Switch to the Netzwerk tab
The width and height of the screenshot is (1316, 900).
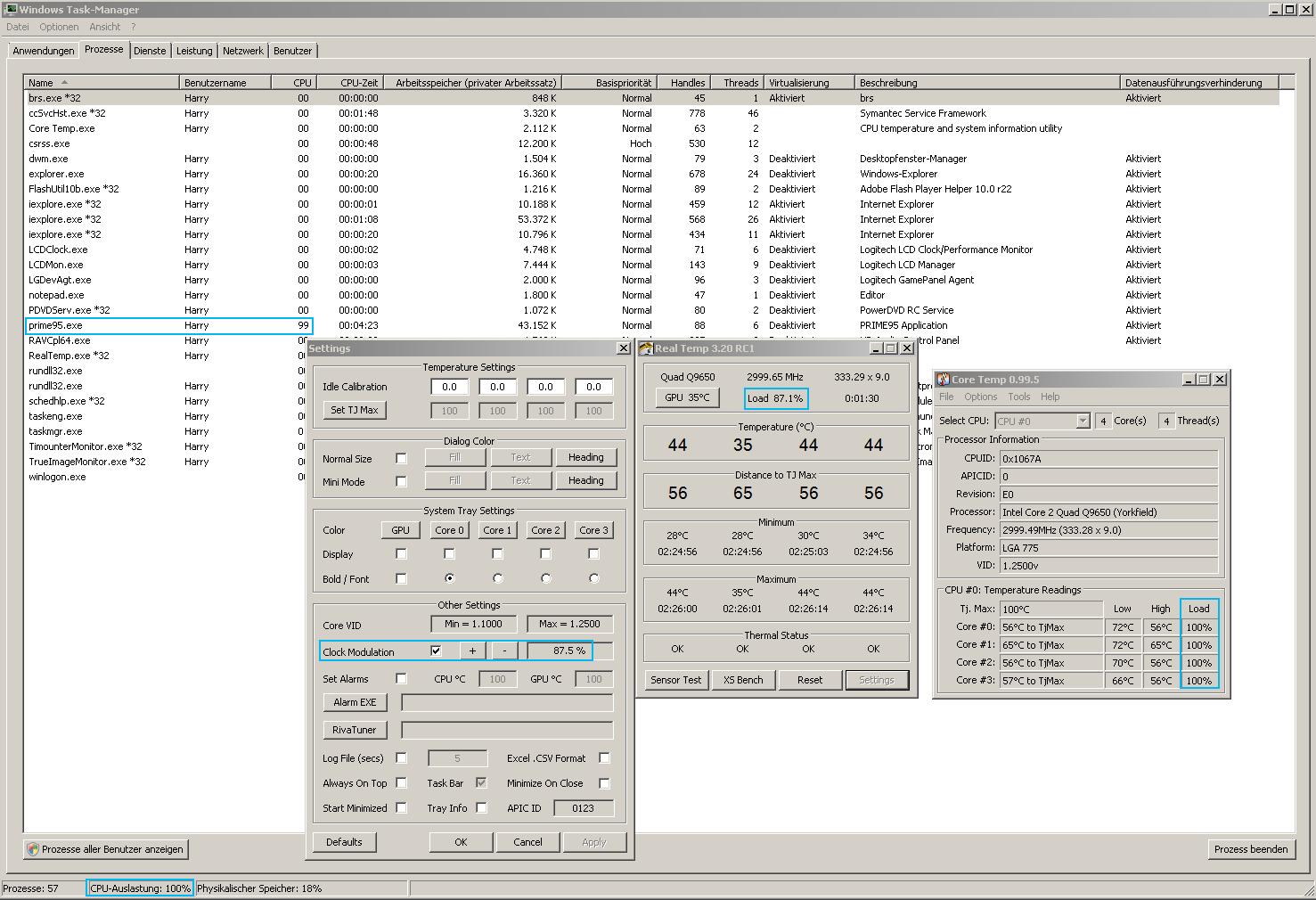pyautogui.click(x=243, y=51)
